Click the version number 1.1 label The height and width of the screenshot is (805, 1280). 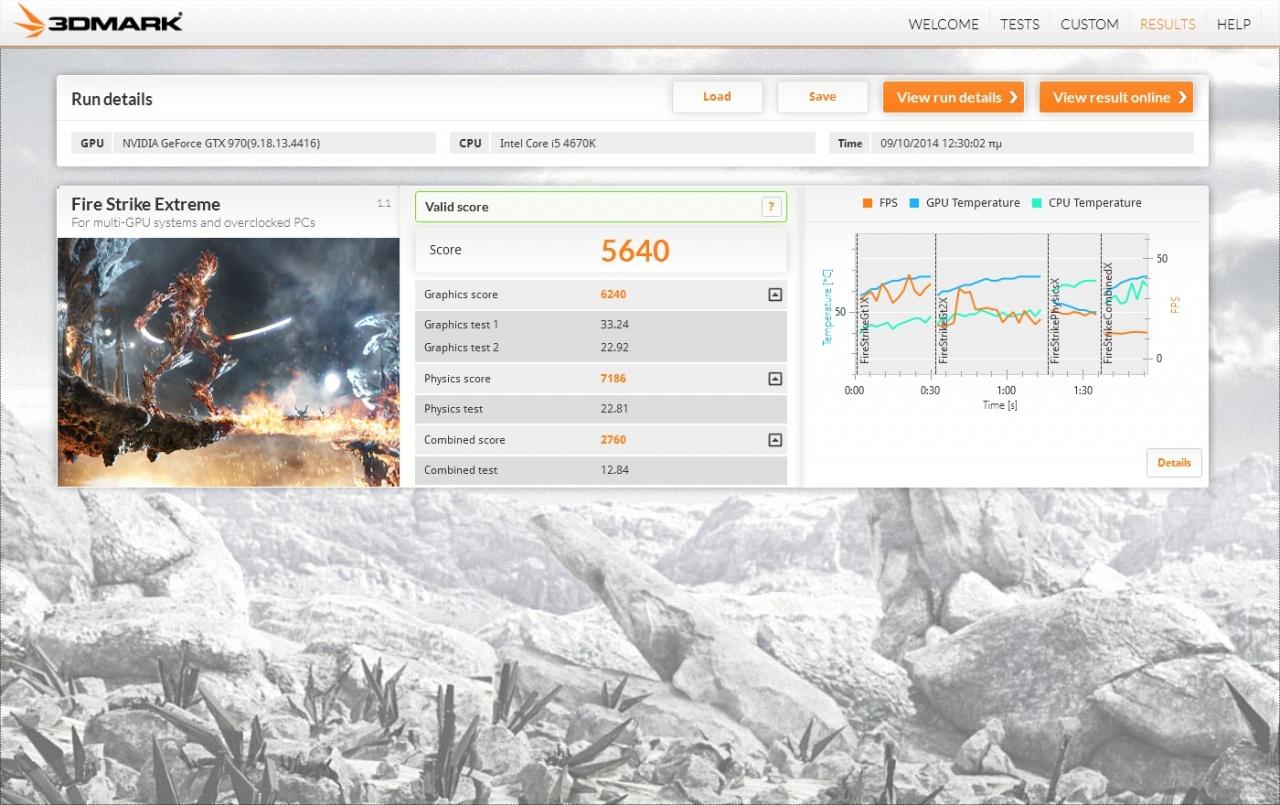pos(384,203)
